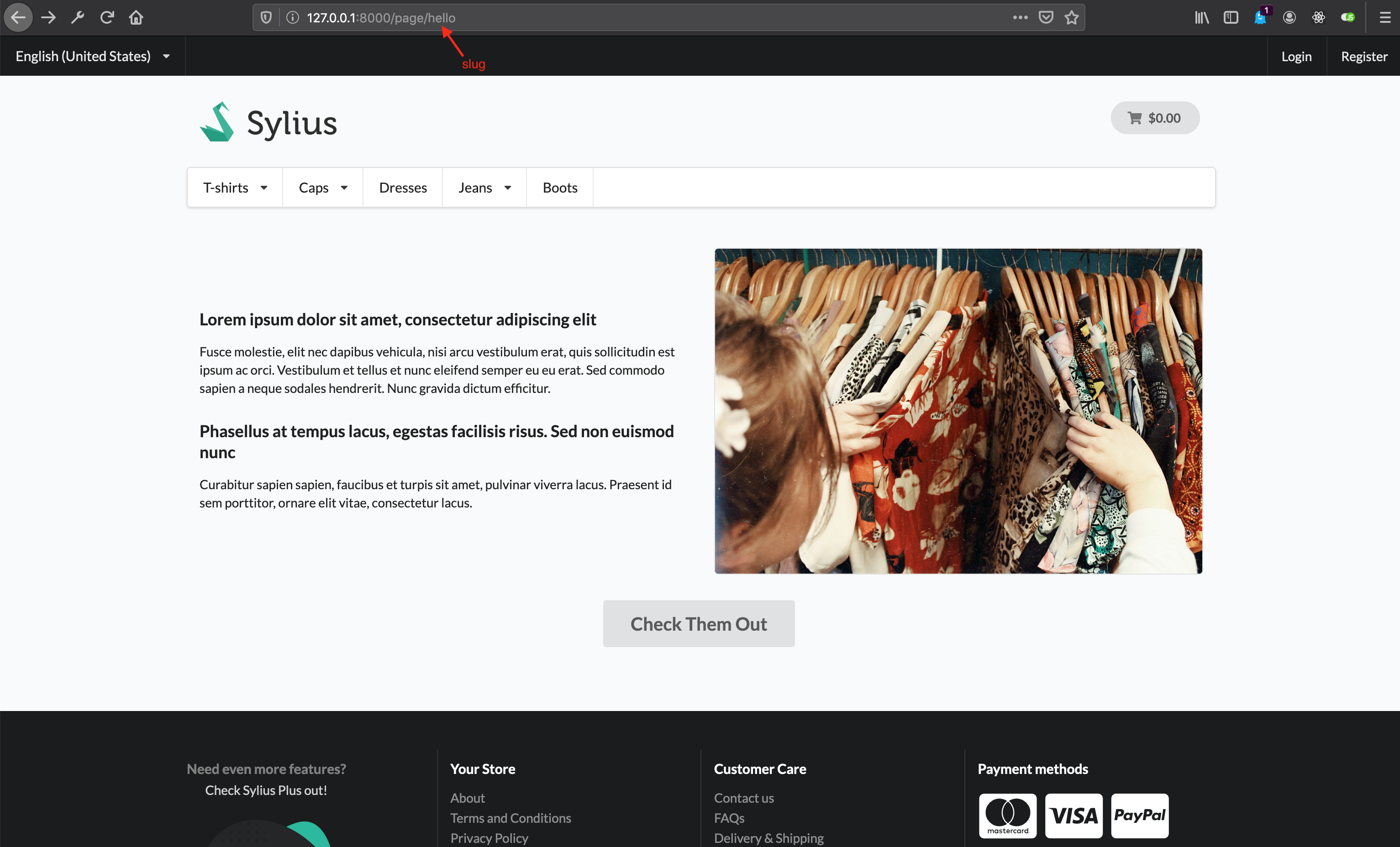Open the Privacy Policy footer link
1400x847 pixels.
click(x=489, y=838)
